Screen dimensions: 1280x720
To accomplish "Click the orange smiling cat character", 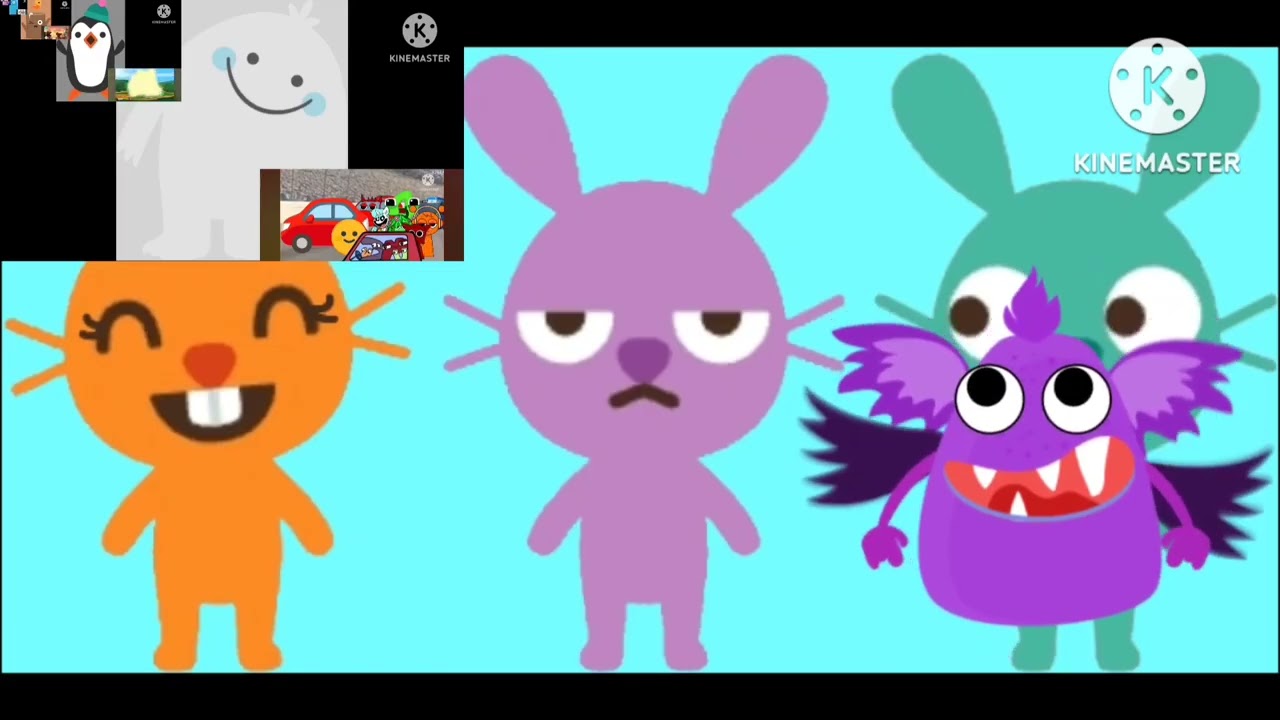I will [208, 465].
